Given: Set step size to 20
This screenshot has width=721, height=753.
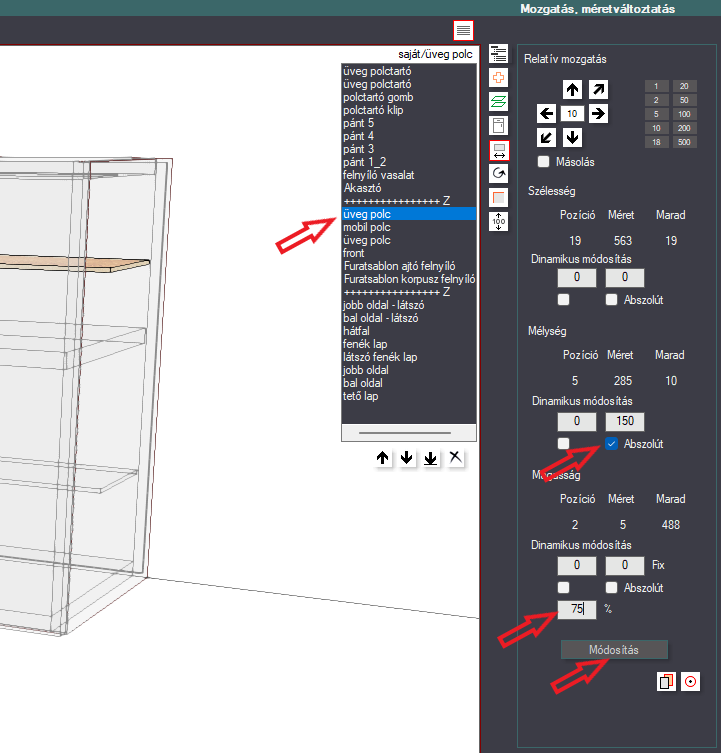Looking at the screenshot, I should click(684, 86).
